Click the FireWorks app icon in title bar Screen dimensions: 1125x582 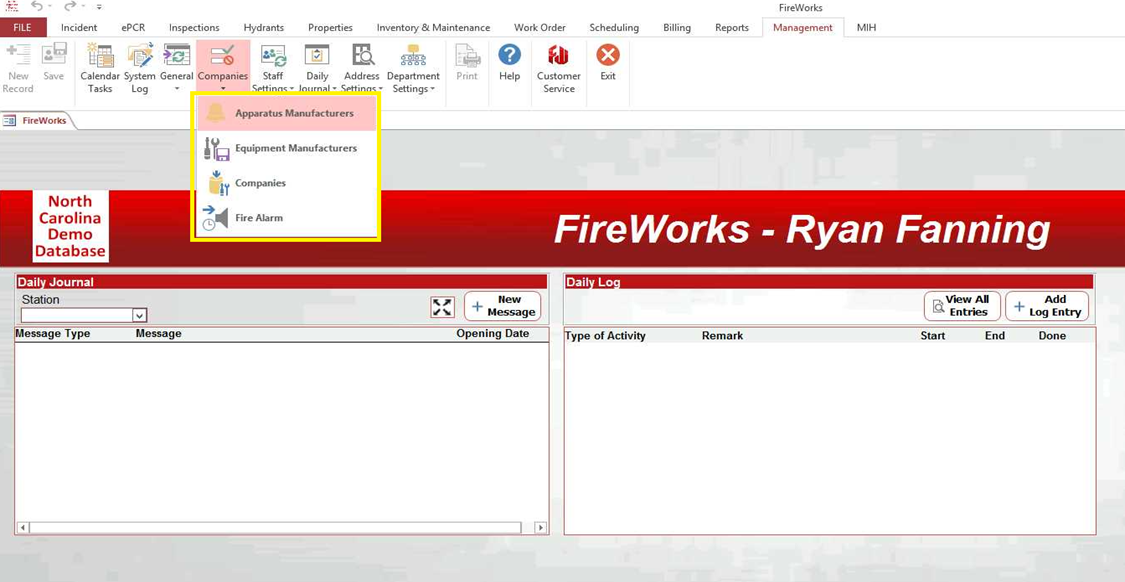point(11,6)
